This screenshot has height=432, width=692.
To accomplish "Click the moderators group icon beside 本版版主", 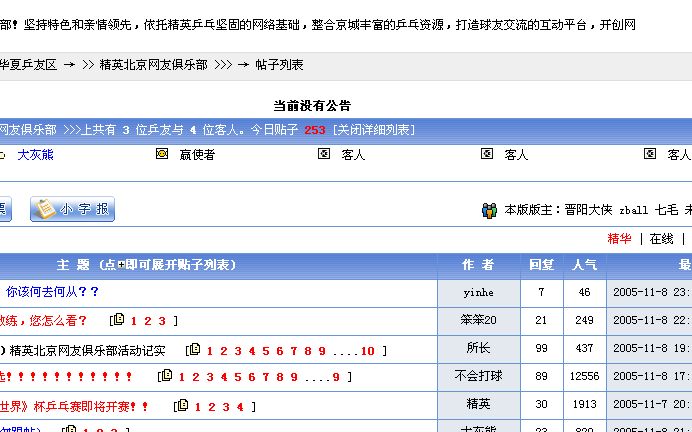I will click(x=489, y=210).
